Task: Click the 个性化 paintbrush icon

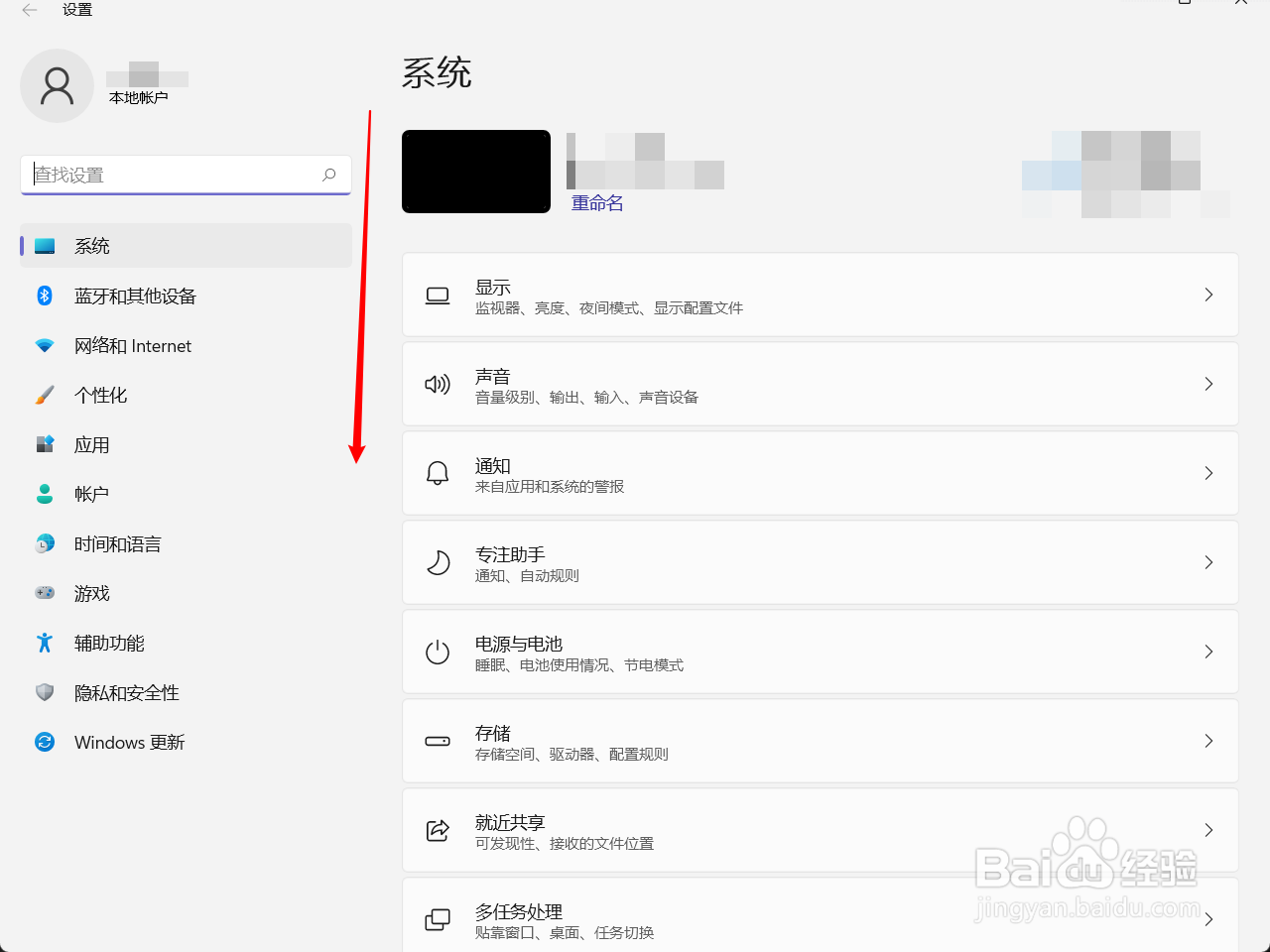Action: [x=45, y=395]
